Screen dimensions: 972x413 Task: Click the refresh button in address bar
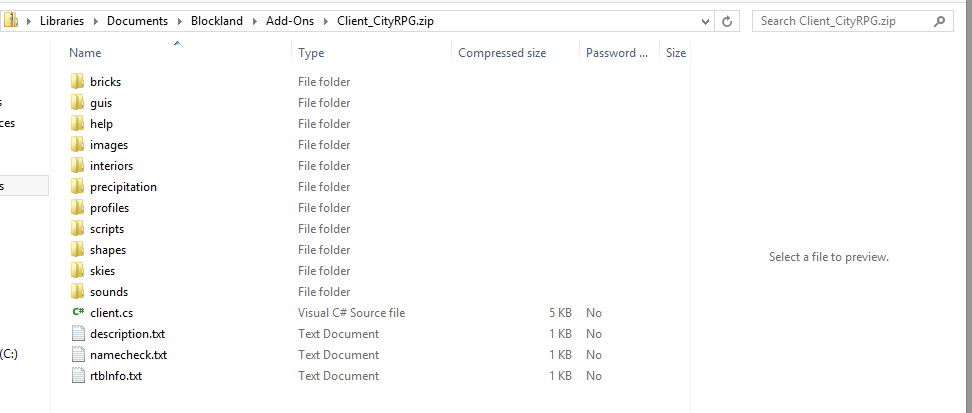click(728, 21)
